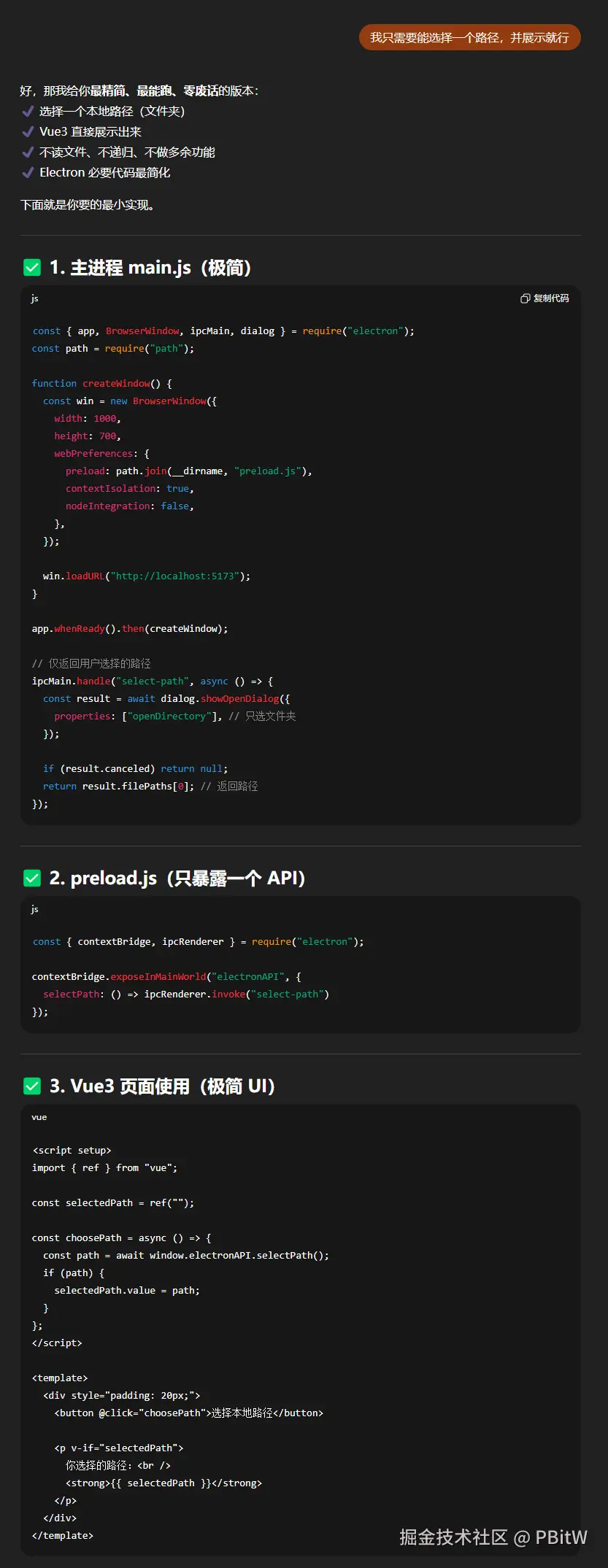Click list item 选择一个本地路径（文件夹）
Screen dimensions: 608x1568
(x=112, y=111)
